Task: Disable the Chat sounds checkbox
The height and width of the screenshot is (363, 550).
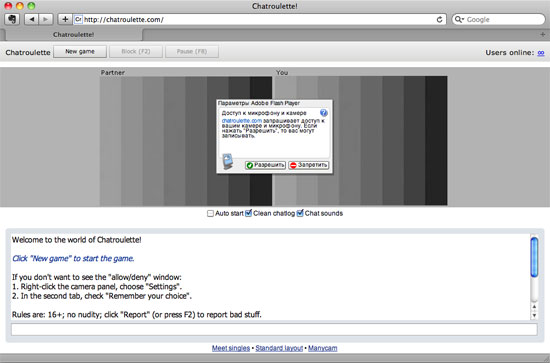Action: (x=300, y=213)
